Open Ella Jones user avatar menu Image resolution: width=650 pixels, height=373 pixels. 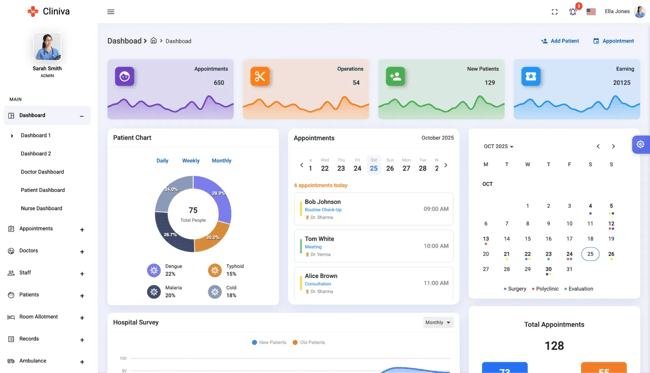pos(640,11)
